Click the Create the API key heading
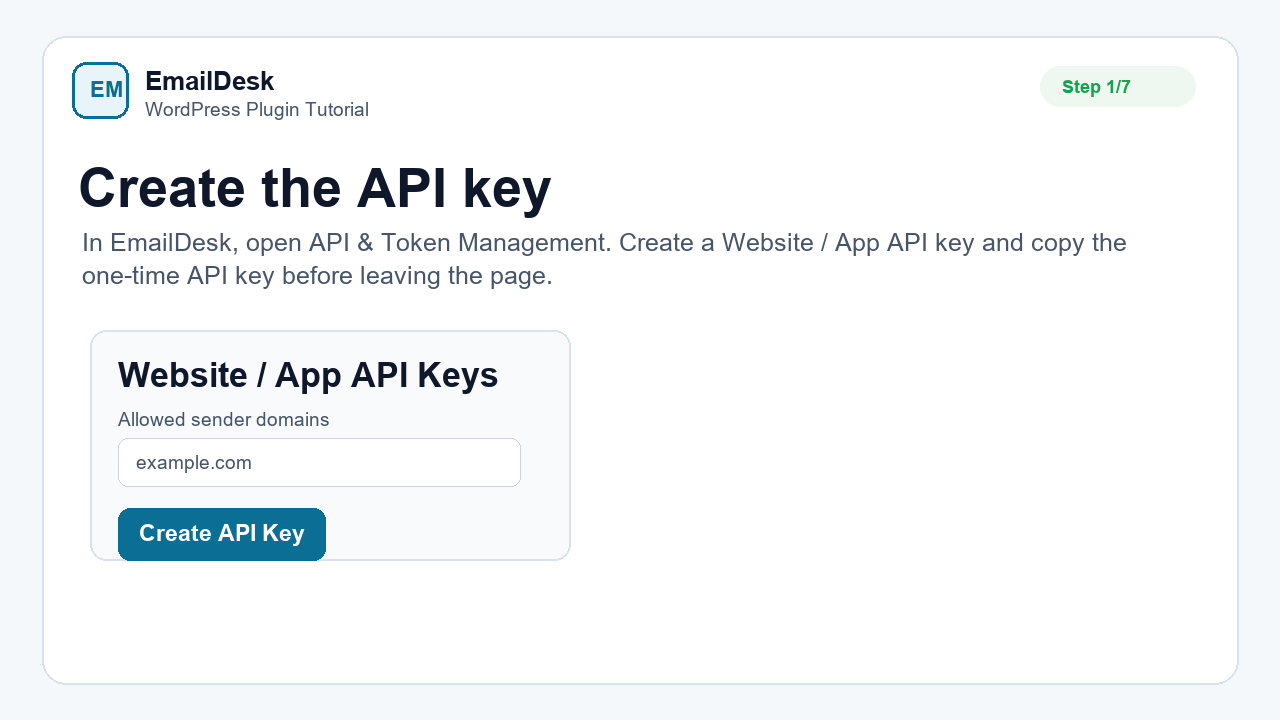Screen dimensions: 1280x720 pos(315,188)
